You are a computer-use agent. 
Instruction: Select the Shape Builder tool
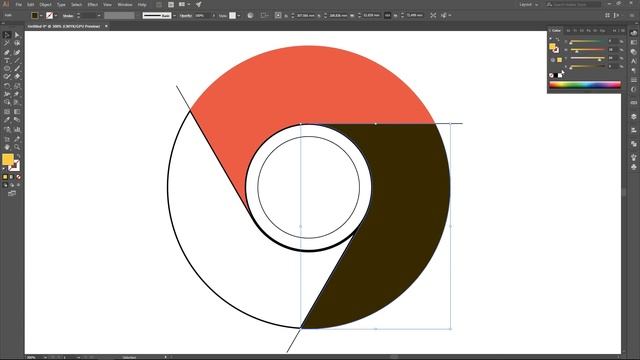click(x=7, y=102)
